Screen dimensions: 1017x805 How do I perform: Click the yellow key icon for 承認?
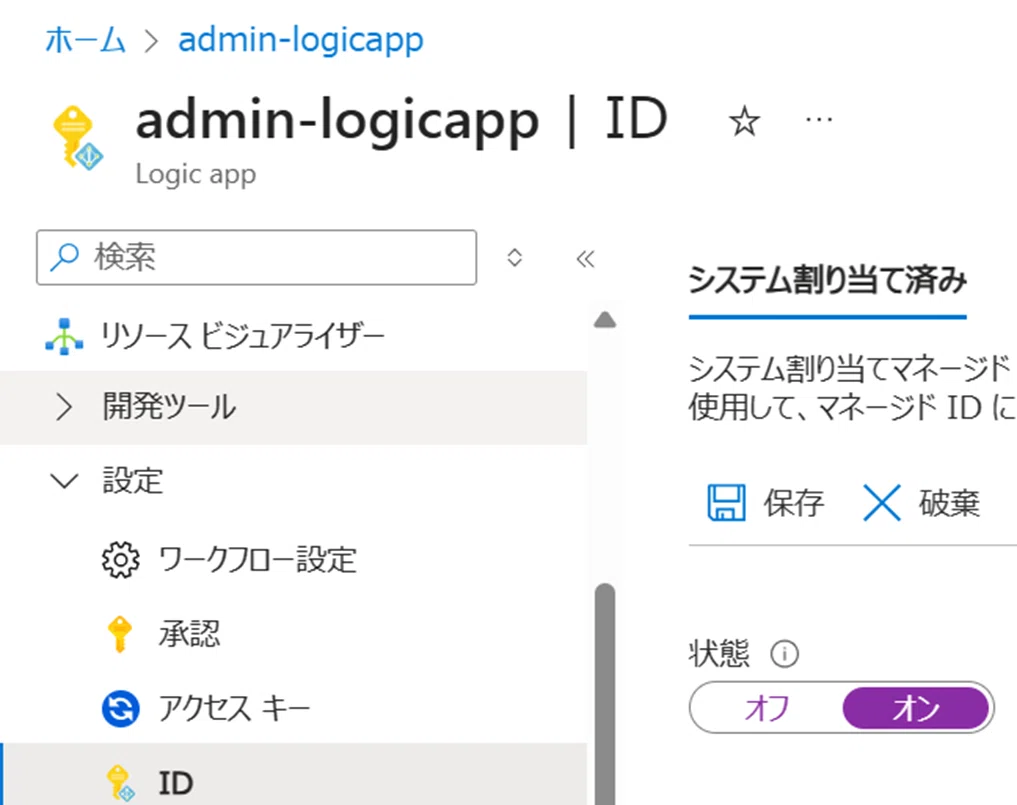tap(119, 634)
